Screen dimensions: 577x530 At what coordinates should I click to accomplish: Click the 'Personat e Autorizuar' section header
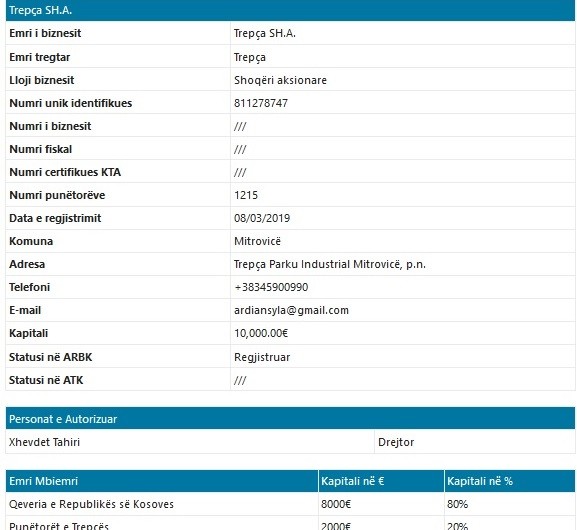pos(63,419)
